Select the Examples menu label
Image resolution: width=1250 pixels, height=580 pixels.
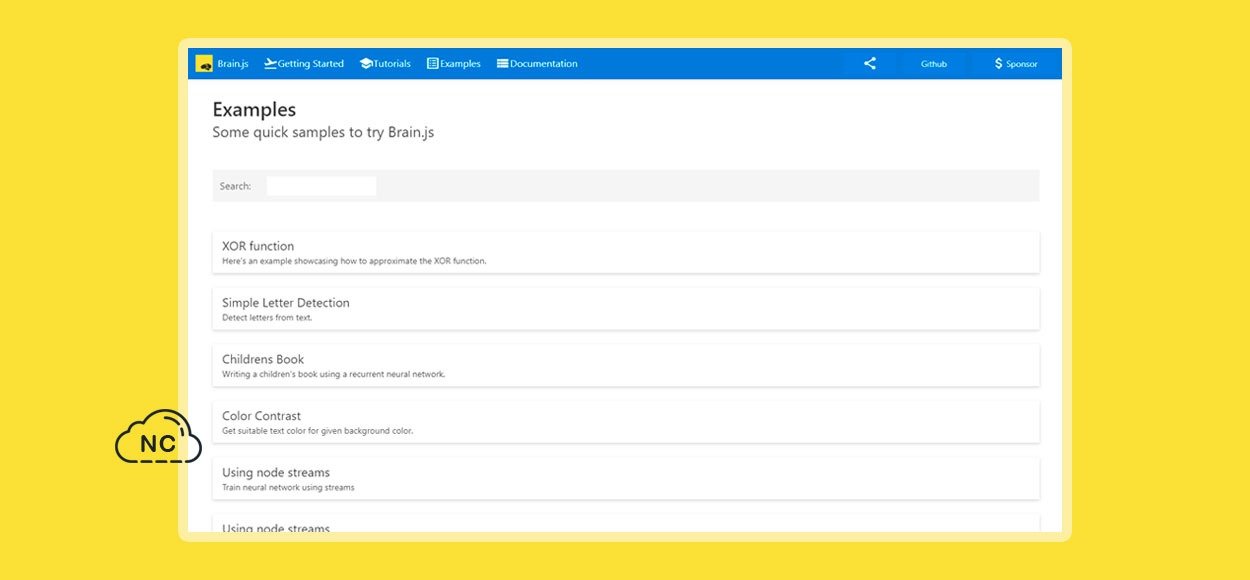point(460,64)
